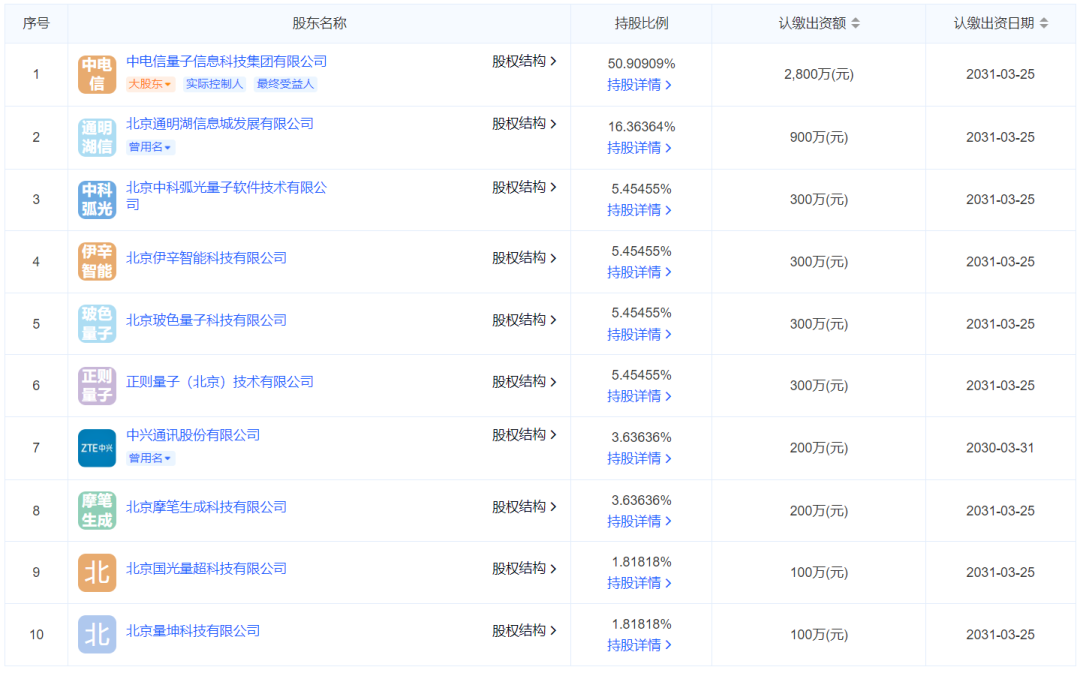Click the orange 中电信 company logo icon
The height and width of the screenshot is (673, 1080).
[97, 75]
